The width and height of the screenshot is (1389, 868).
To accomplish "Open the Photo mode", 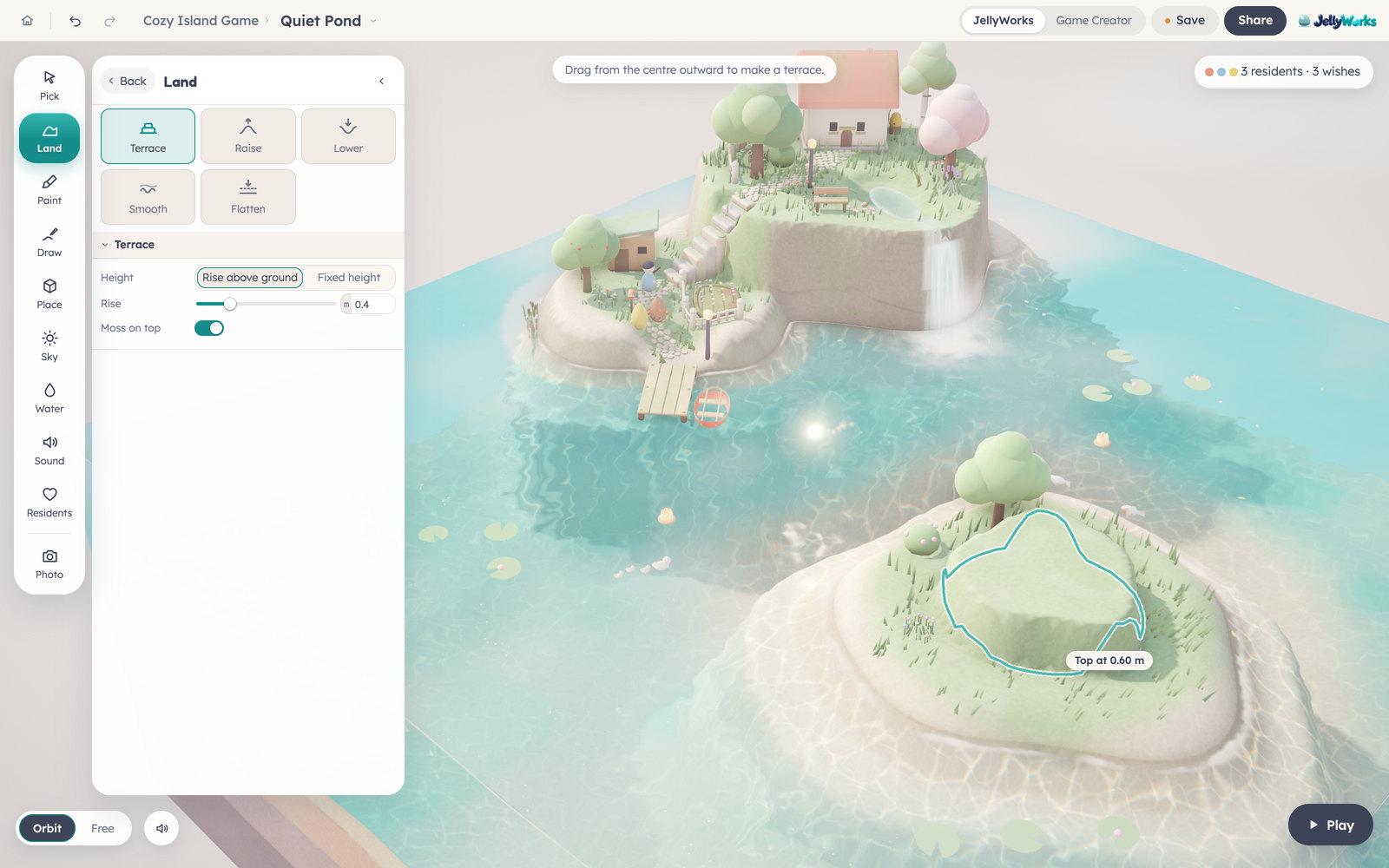I will (x=49, y=564).
